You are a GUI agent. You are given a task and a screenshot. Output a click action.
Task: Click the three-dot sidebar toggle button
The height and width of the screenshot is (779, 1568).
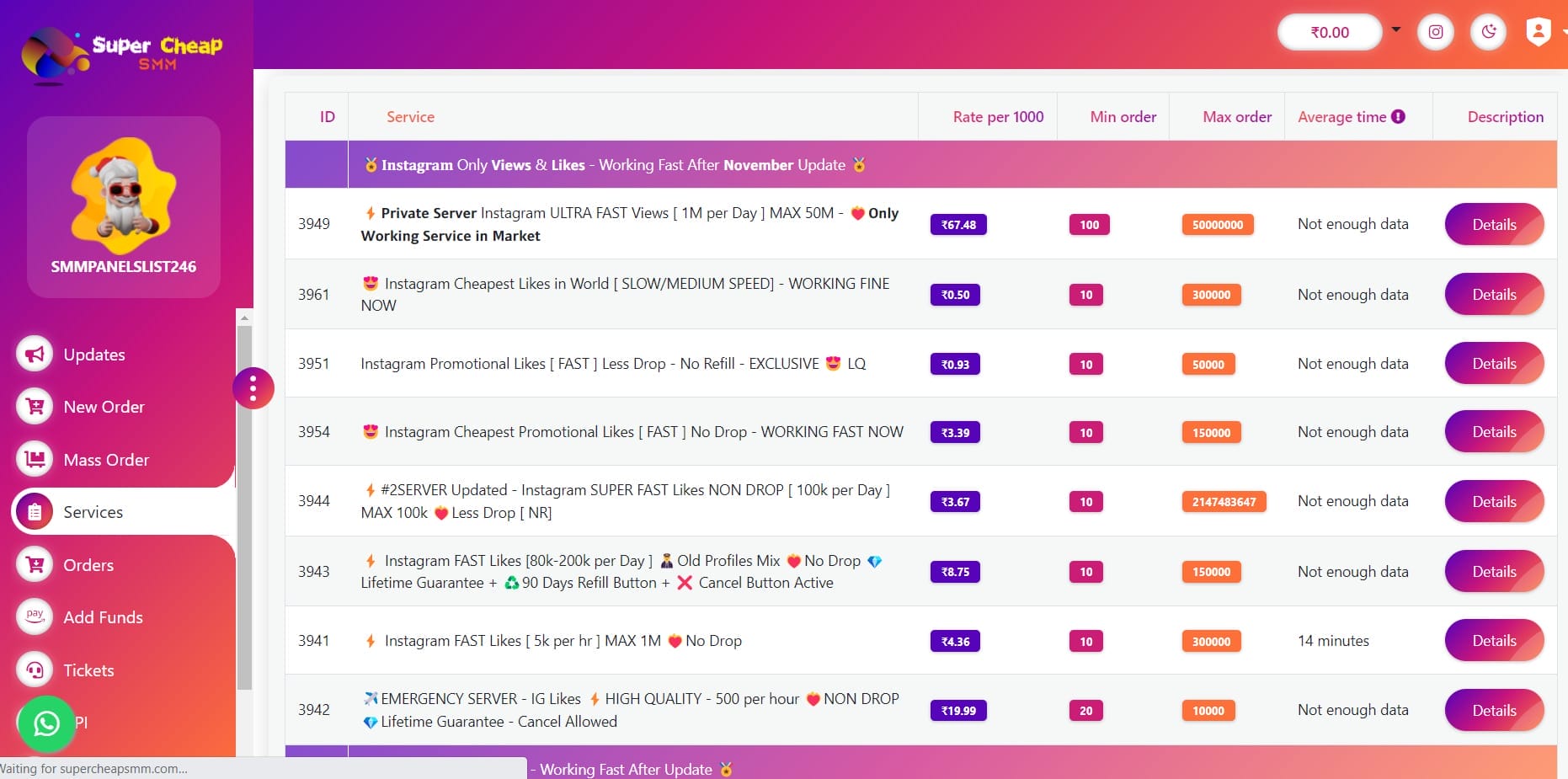(253, 388)
